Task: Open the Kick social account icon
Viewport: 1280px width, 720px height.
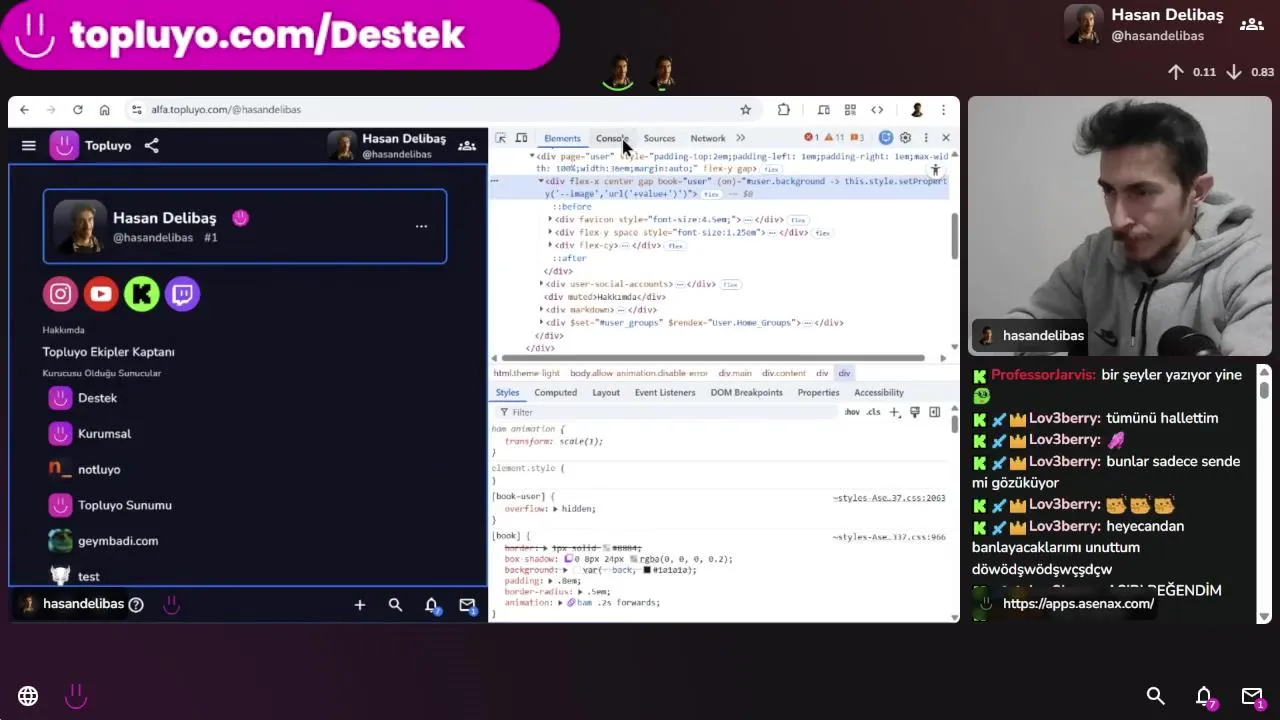Action: (142, 294)
